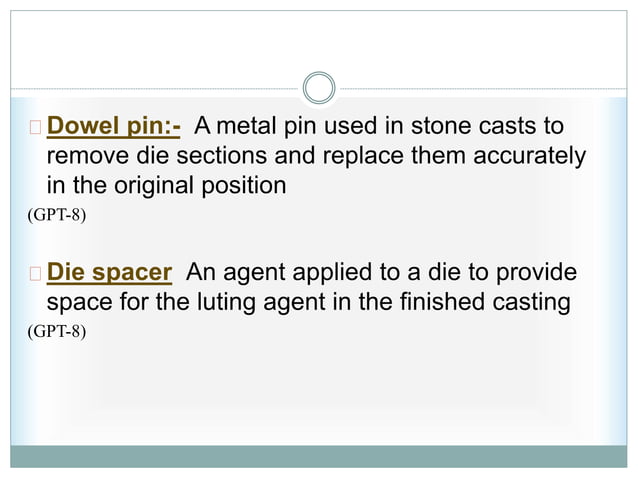638x478 pixels.
Task: Select the underlined 'Die spacer' heading
Action: tap(110, 271)
